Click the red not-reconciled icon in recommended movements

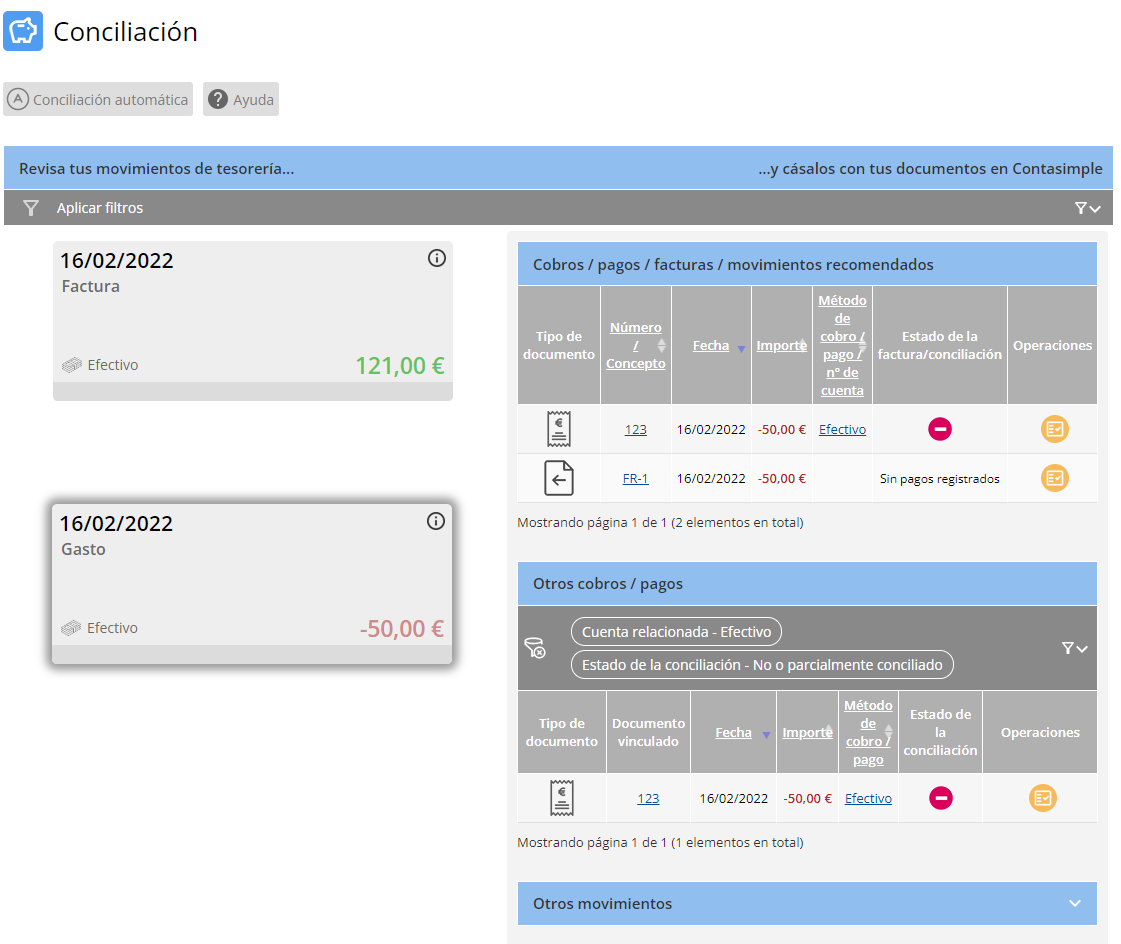pos(939,429)
